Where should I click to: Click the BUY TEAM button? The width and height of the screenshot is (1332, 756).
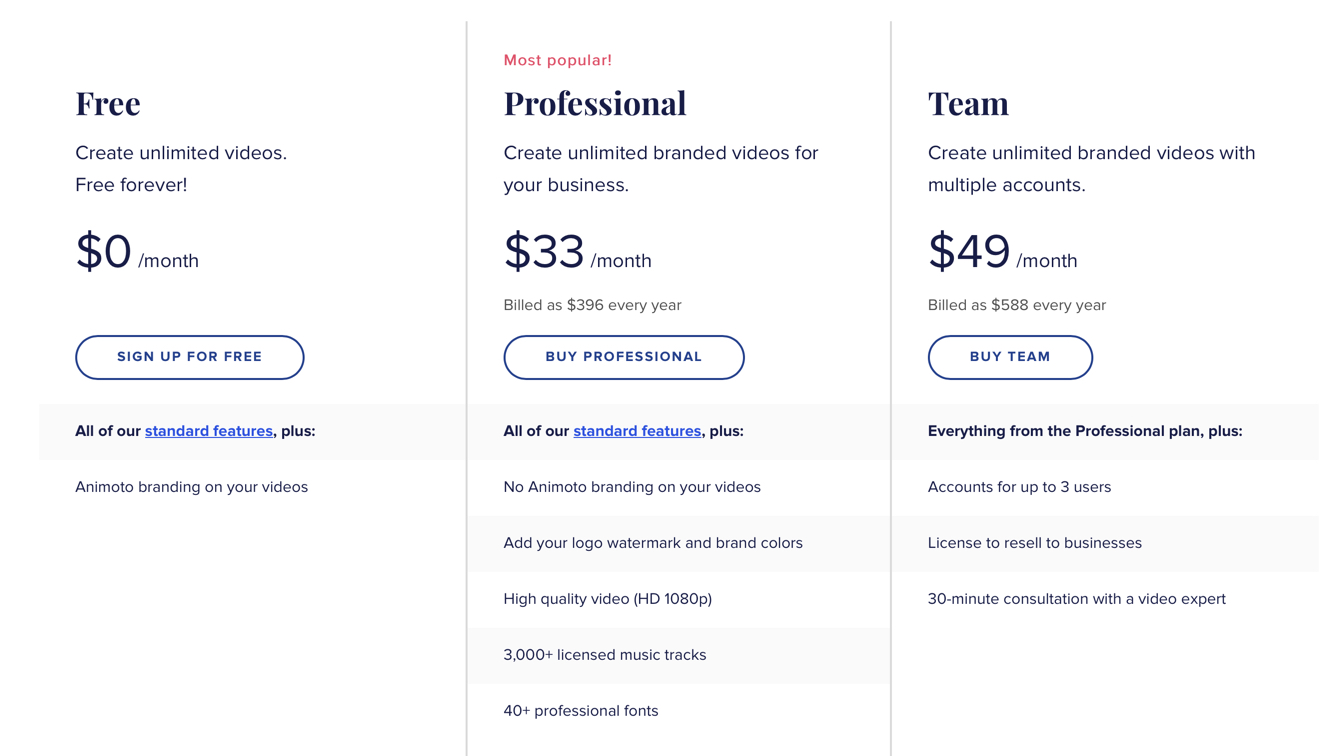(x=1010, y=357)
